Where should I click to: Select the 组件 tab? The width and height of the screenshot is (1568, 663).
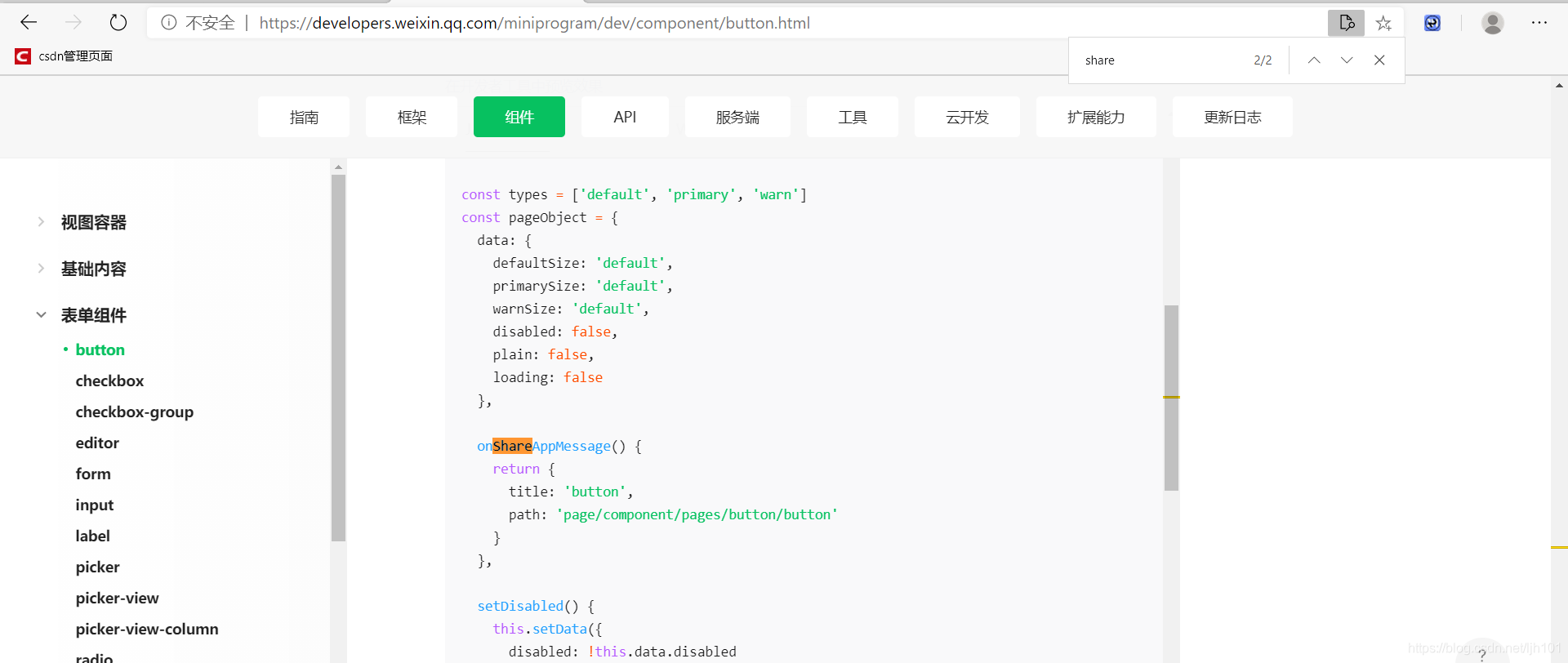519,117
